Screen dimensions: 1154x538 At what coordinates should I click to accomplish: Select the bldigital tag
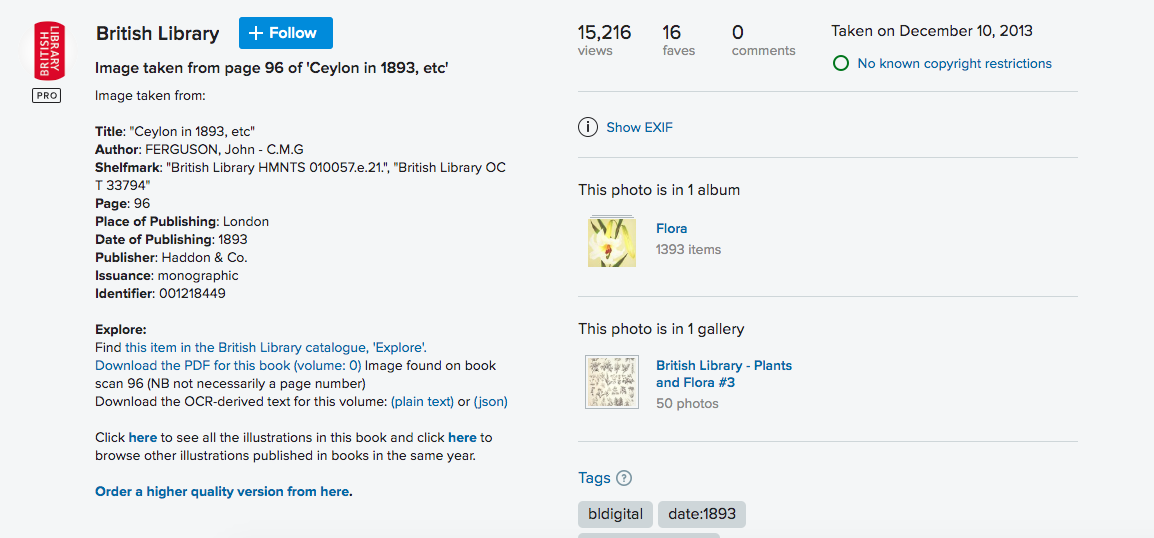click(615, 514)
